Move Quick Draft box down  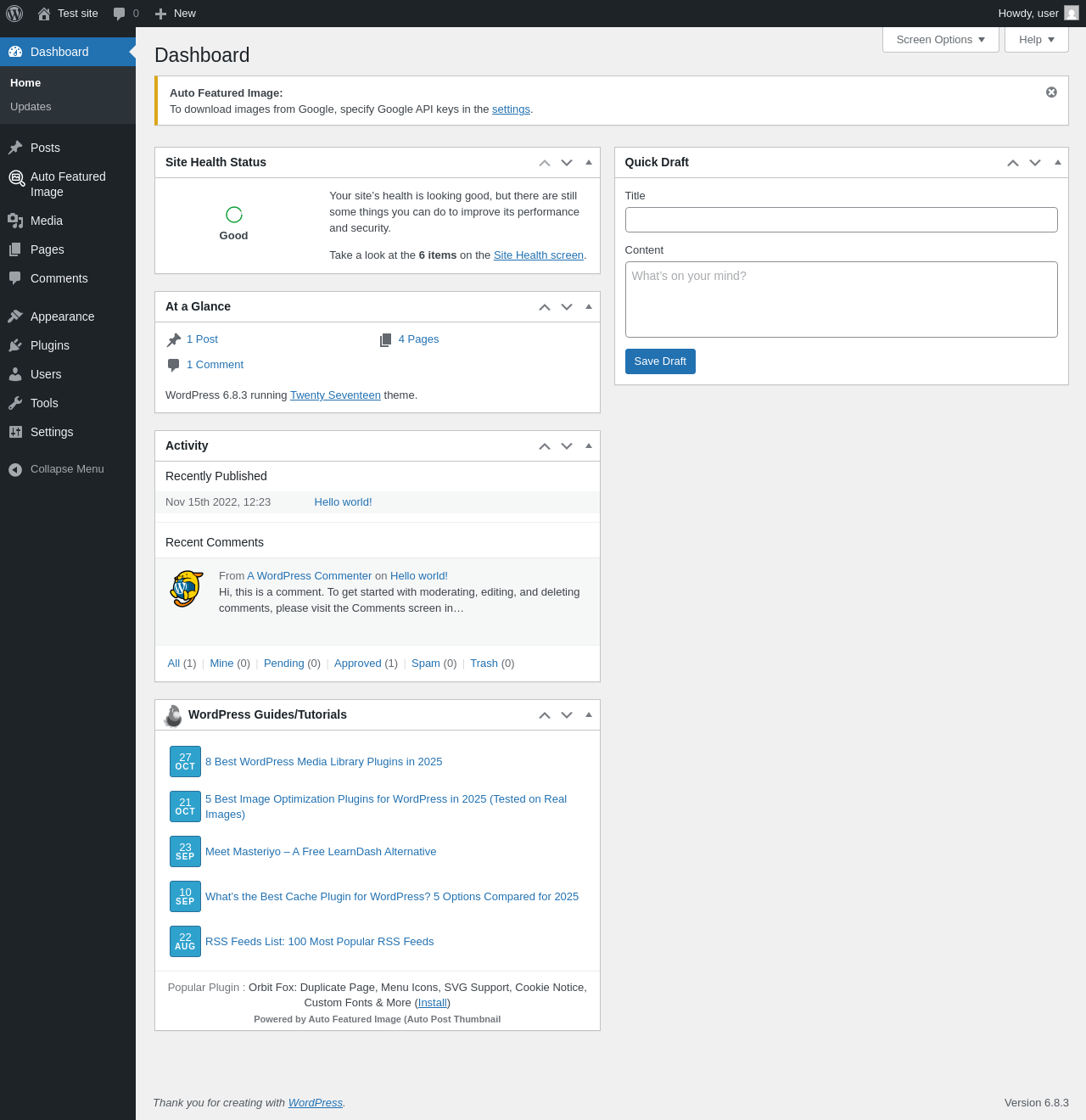[x=1035, y=163]
